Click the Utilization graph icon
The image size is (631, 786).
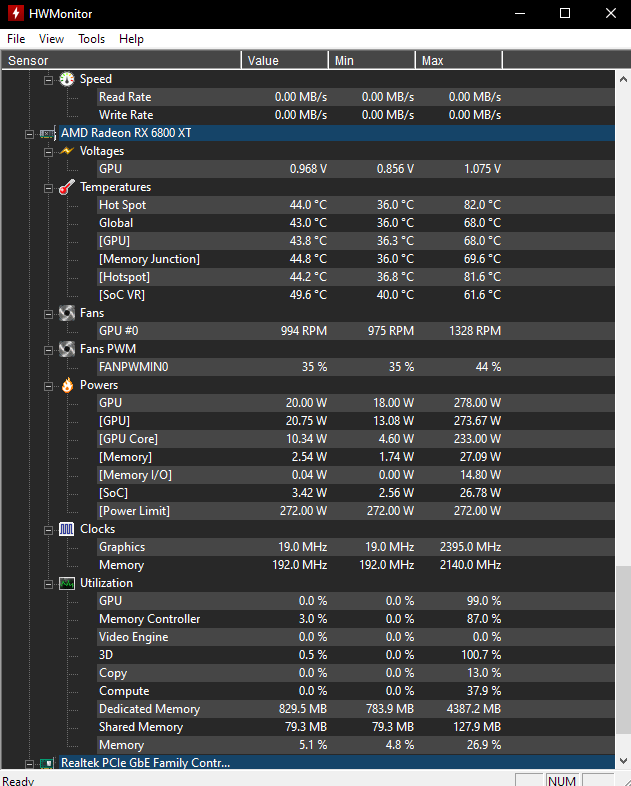tap(67, 583)
